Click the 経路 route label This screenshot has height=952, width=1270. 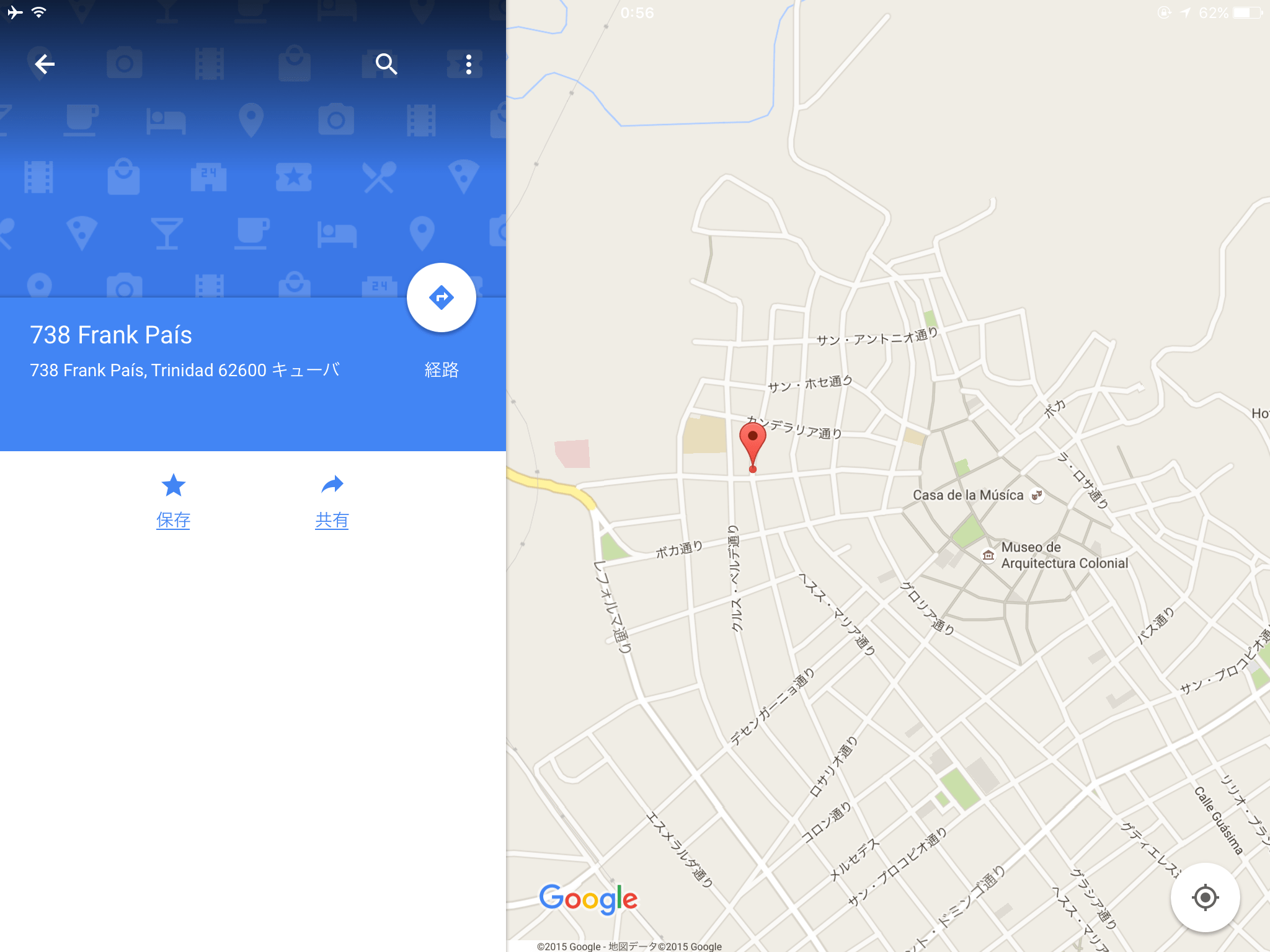coord(442,370)
